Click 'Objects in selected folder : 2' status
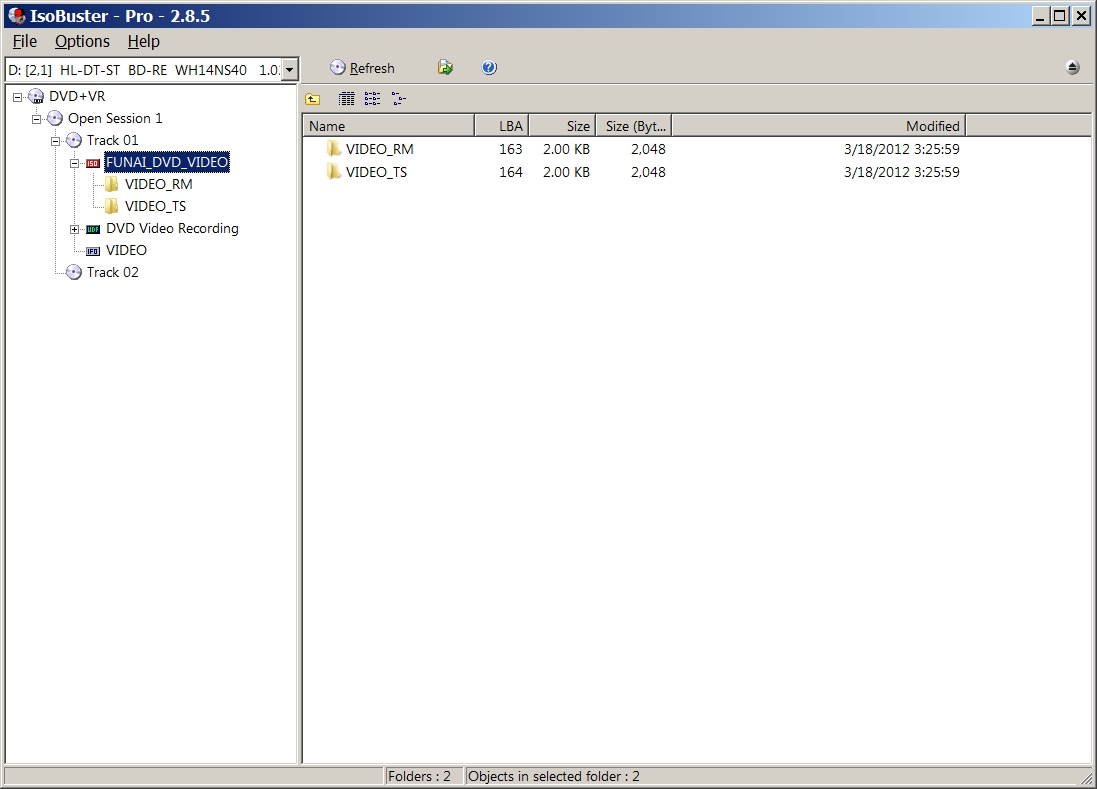Screen dimensions: 1097x789 click(553, 776)
